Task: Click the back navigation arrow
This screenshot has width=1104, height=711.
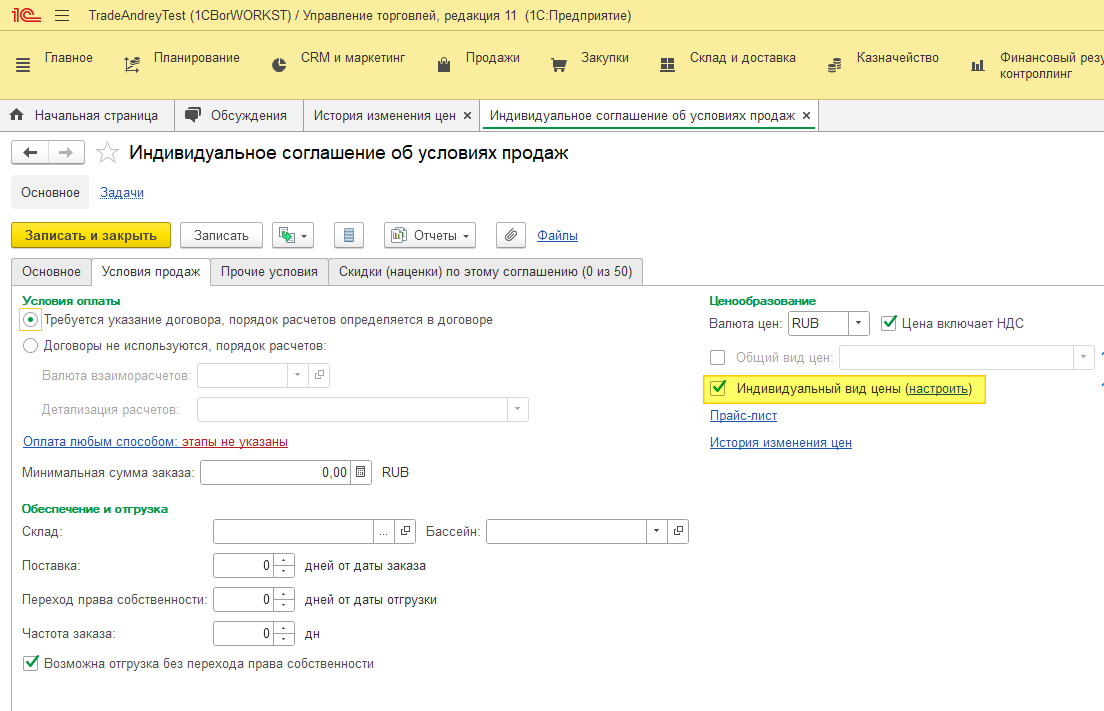Action: tap(31, 152)
